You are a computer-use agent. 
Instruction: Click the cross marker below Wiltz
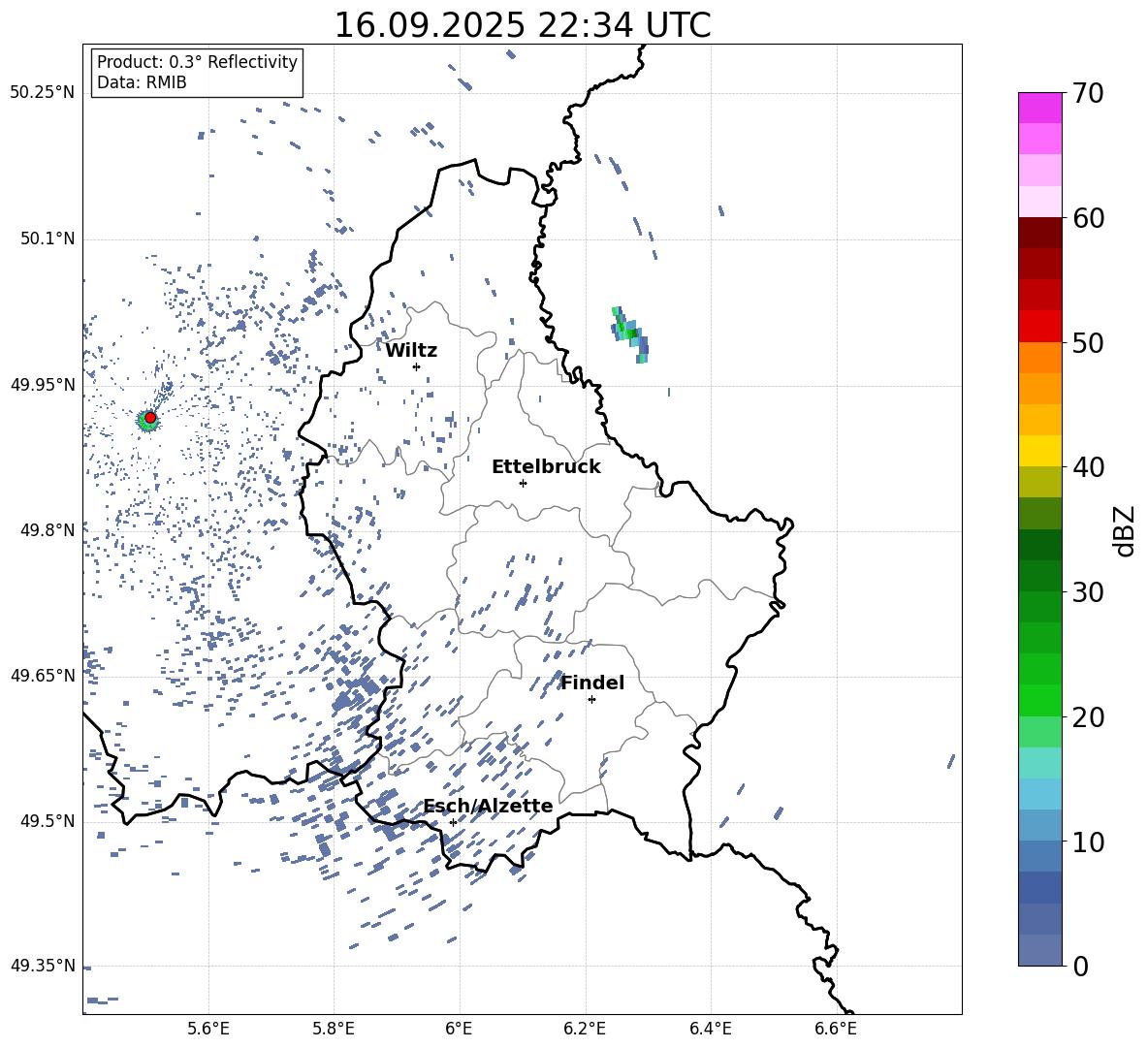[417, 366]
